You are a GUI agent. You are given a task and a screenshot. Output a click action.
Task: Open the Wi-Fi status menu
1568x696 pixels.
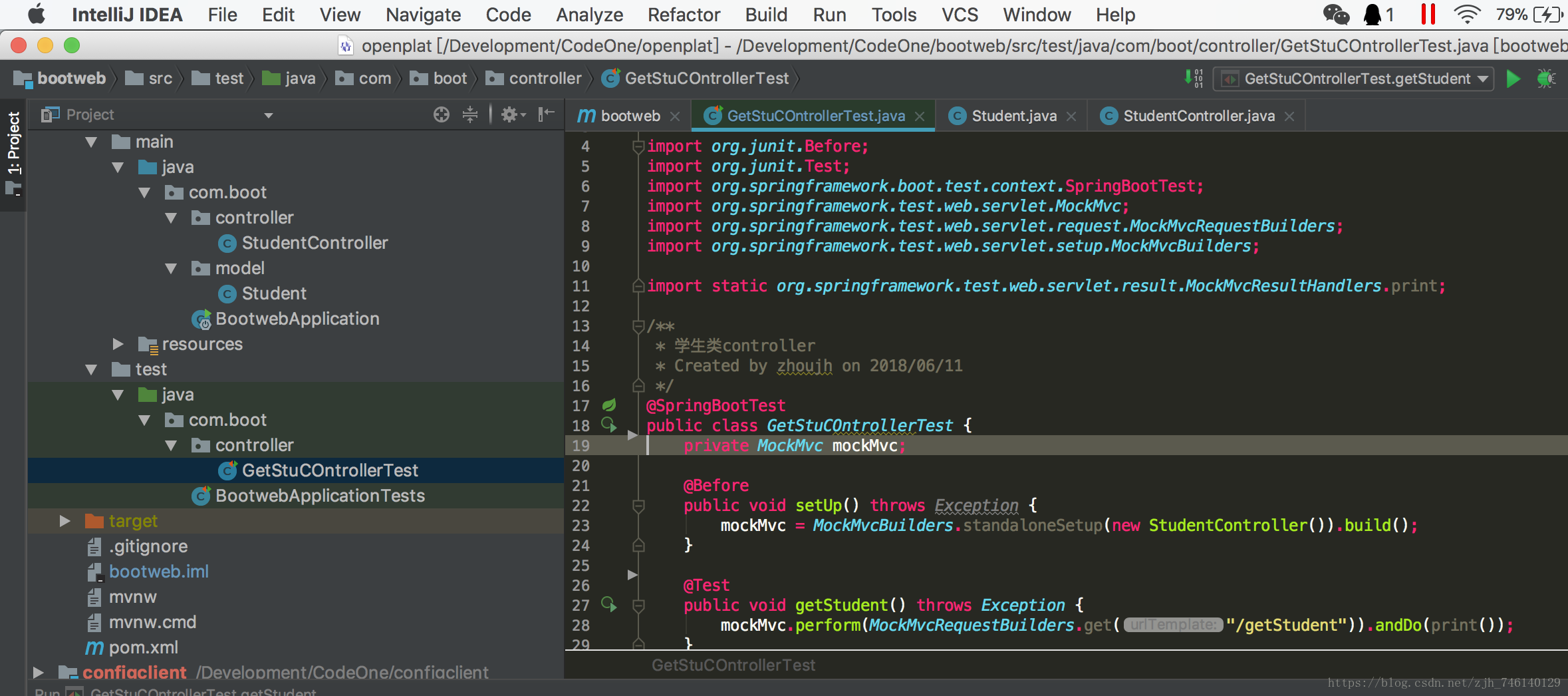1466,15
